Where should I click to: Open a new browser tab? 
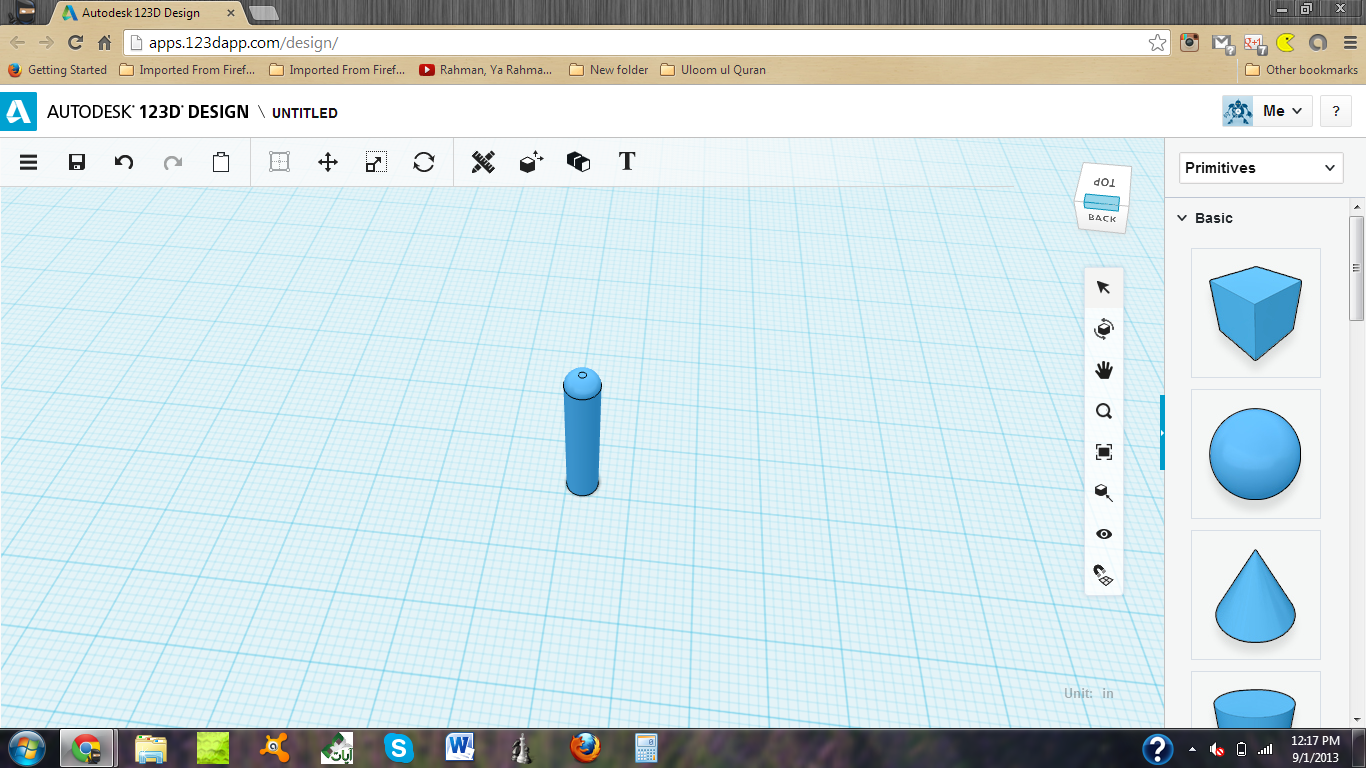tap(263, 13)
